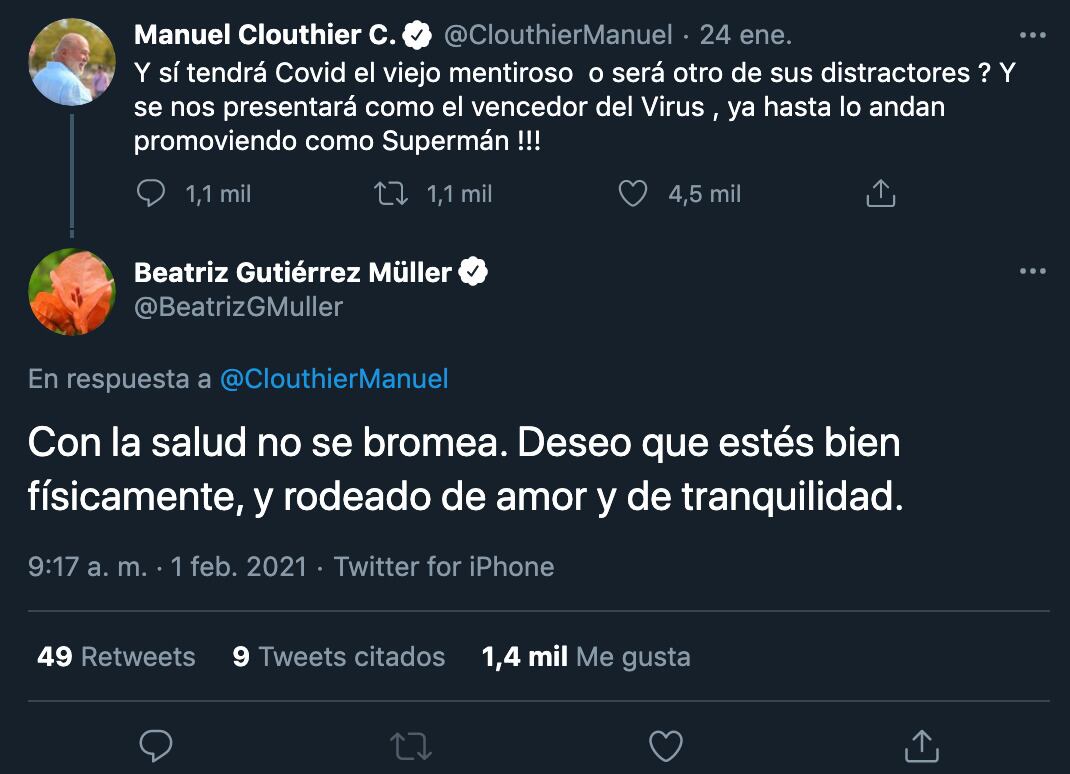
Task: Open the 1,4 mil Me gusta list
Action: click(x=585, y=657)
